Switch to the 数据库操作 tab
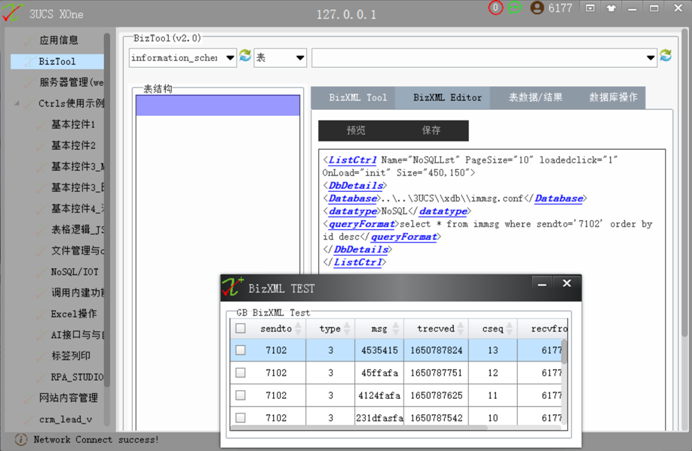This screenshot has height=451, width=692. pos(613,98)
